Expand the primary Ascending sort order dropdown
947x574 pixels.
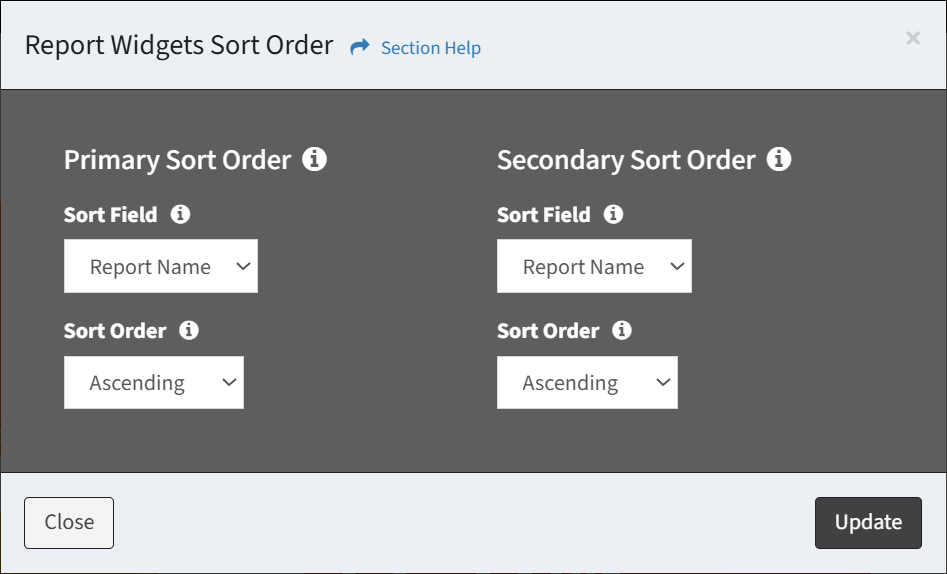(154, 382)
